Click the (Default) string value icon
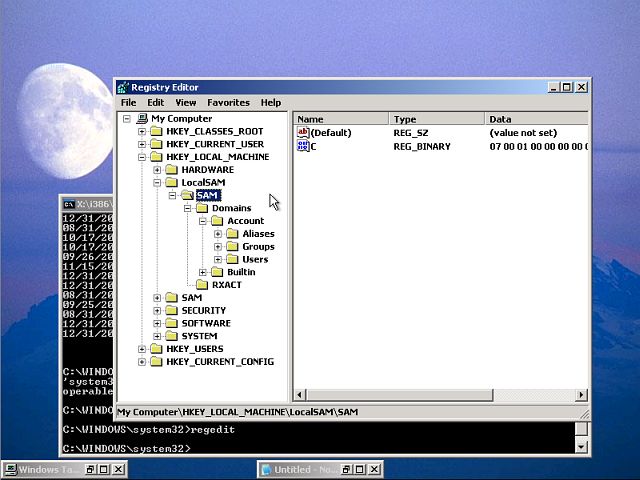Screen dimensions: 640x480 click(x=303, y=132)
